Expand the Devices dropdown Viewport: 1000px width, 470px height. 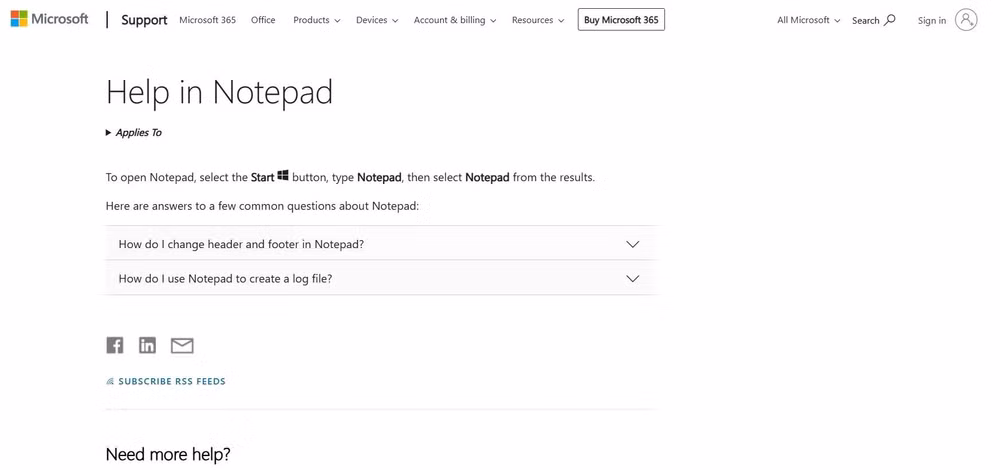[377, 20]
